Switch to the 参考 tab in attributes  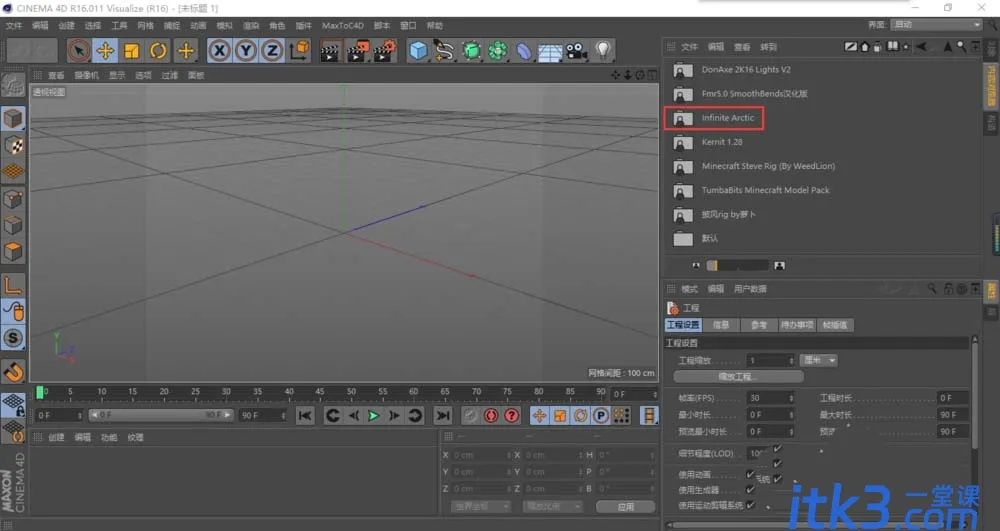point(759,325)
